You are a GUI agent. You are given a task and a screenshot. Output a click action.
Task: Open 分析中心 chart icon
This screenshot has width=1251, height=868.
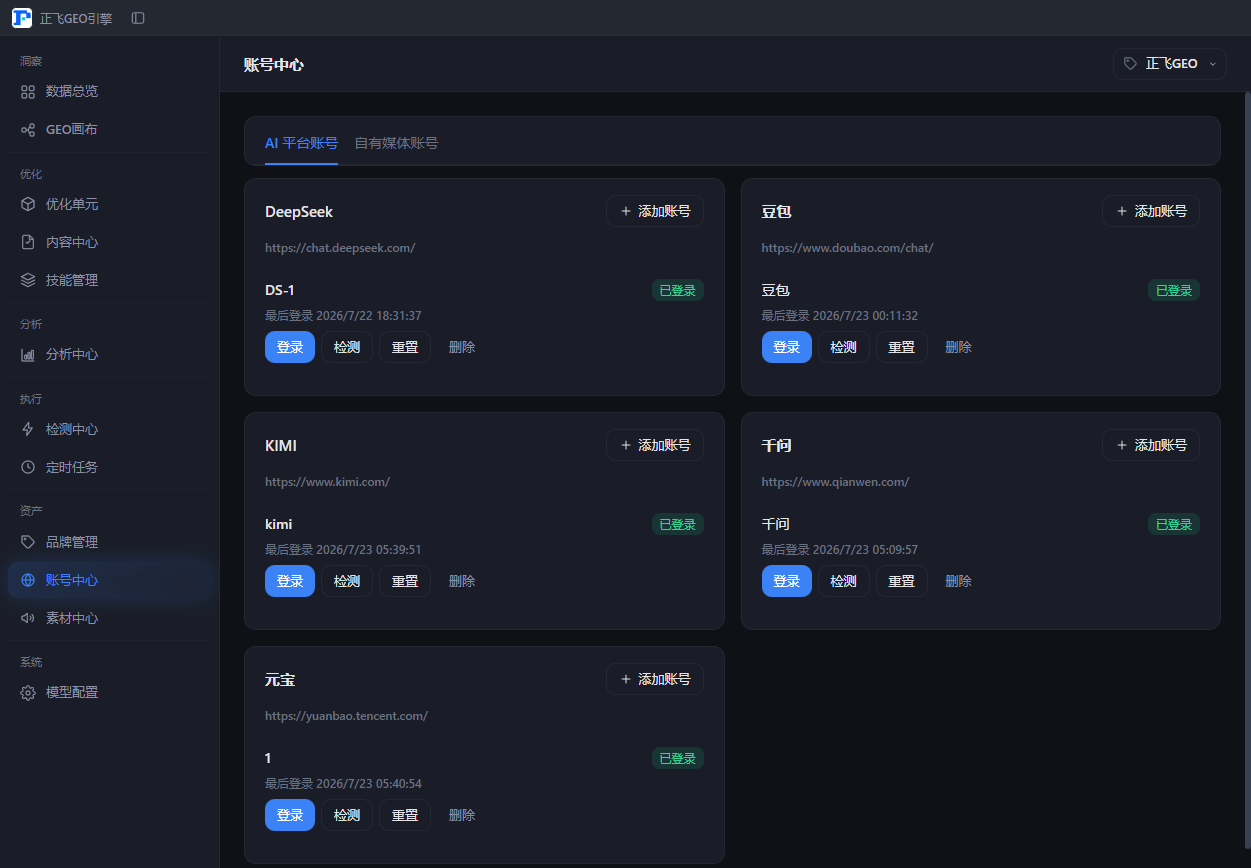[28, 354]
